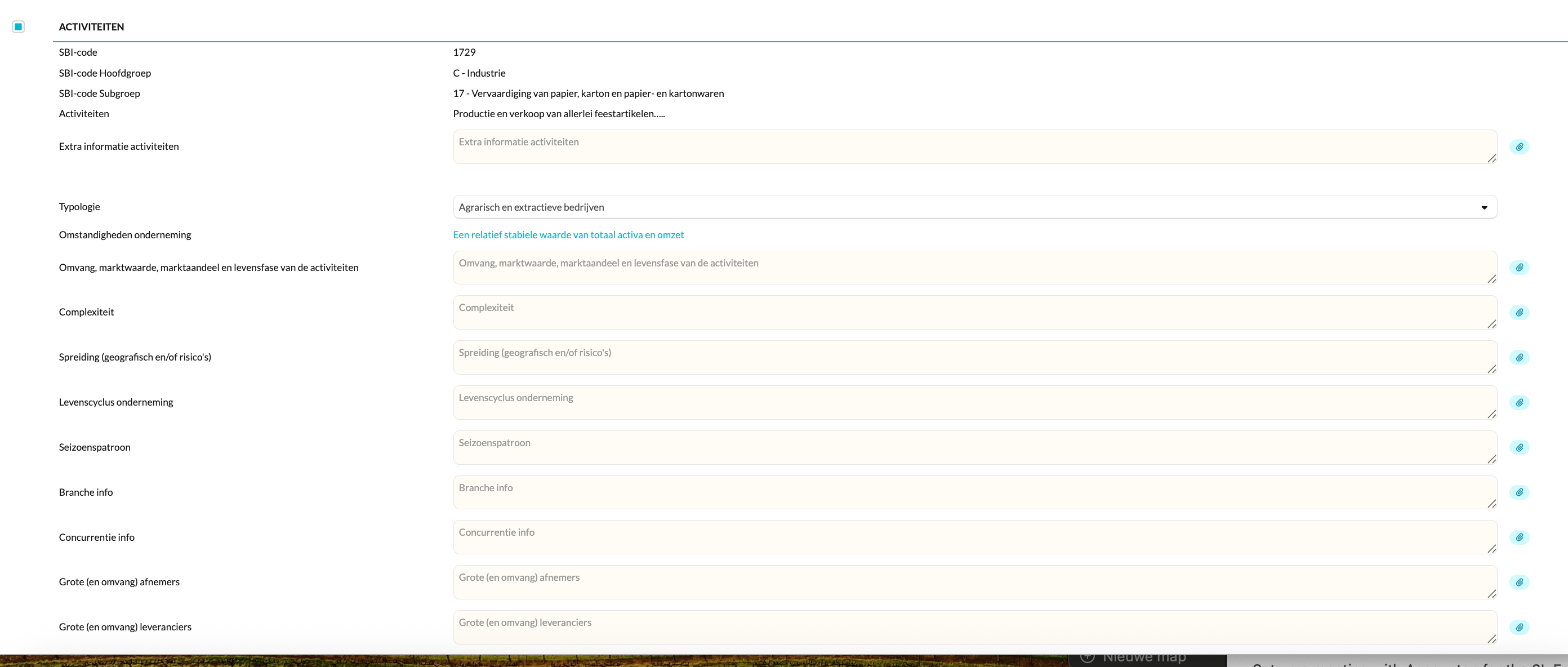Focus the Complexiteit text field

tap(974, 312)
